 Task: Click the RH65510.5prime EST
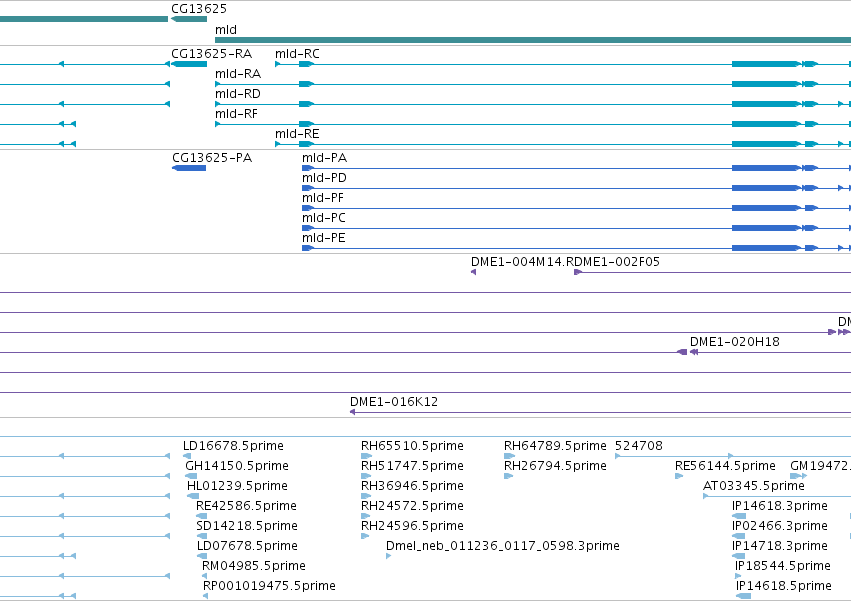pyautogui.click(x=366, y=456)
